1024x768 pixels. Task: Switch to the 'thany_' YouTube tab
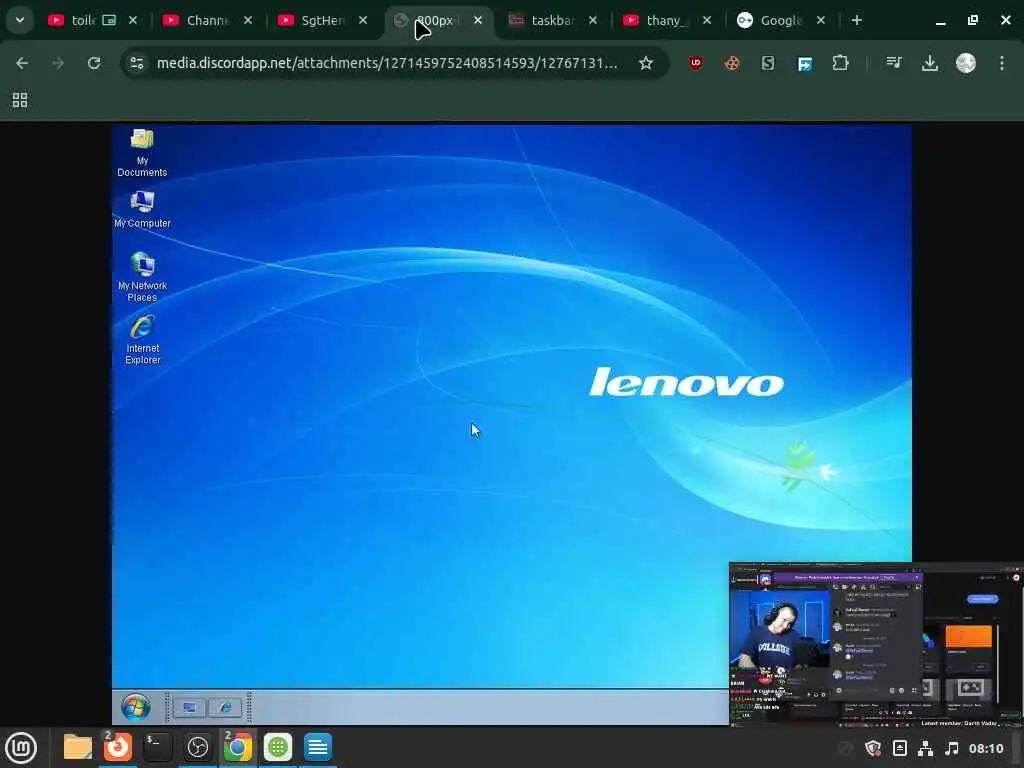pos(665,20)
